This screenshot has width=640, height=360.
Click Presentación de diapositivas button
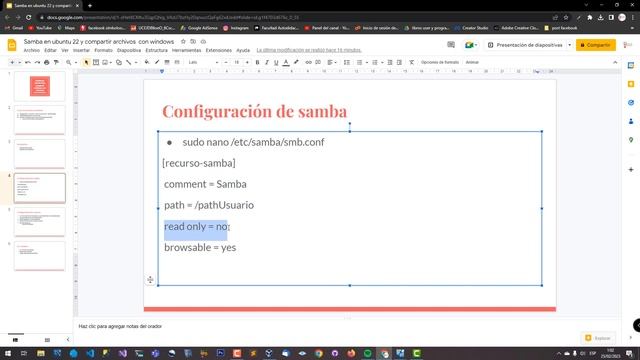coord(525,45)
